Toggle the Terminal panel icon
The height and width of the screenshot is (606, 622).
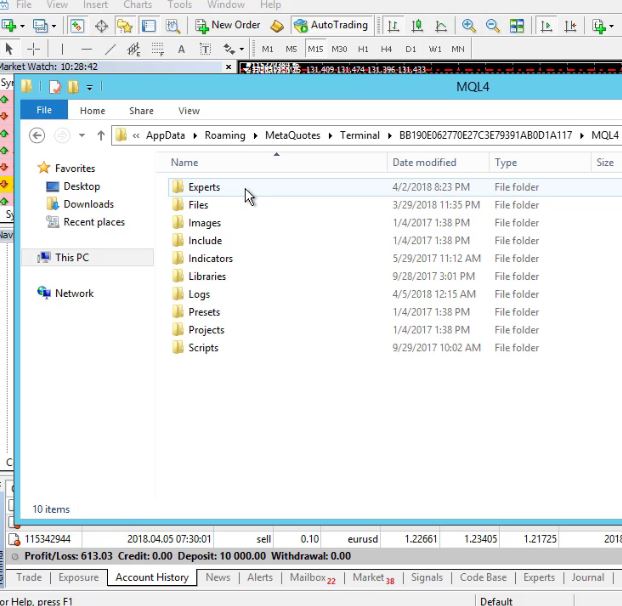(149, 26)
